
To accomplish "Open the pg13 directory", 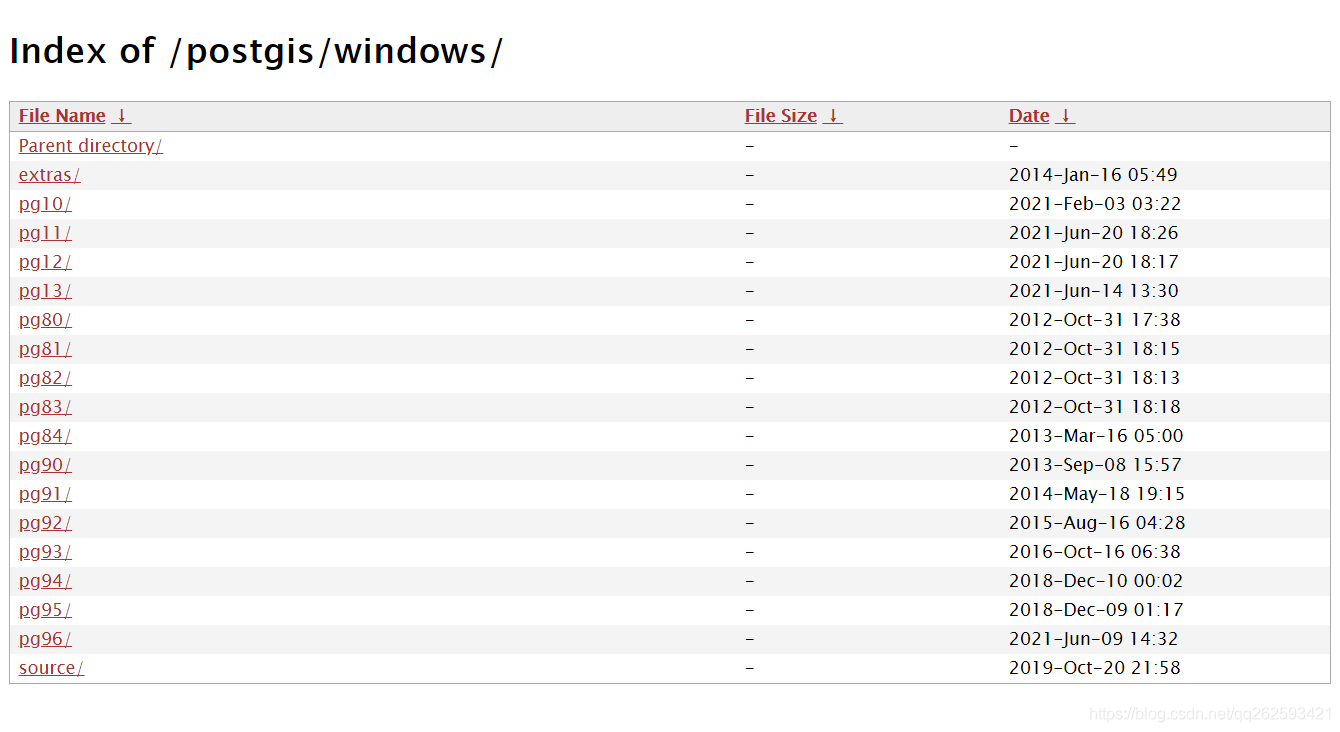I will (x=44, y=290).
